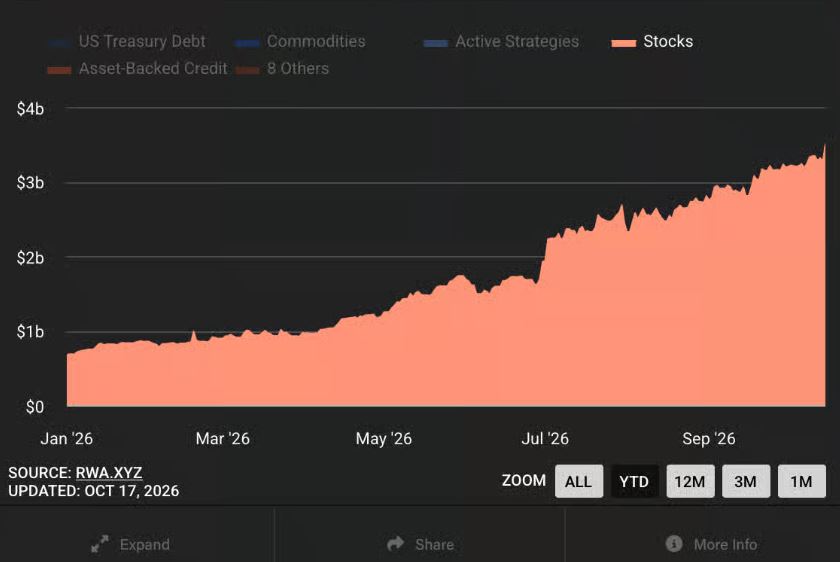Click the Share label
This screenshot has width=840, height=562.
(x=434, y=545)
